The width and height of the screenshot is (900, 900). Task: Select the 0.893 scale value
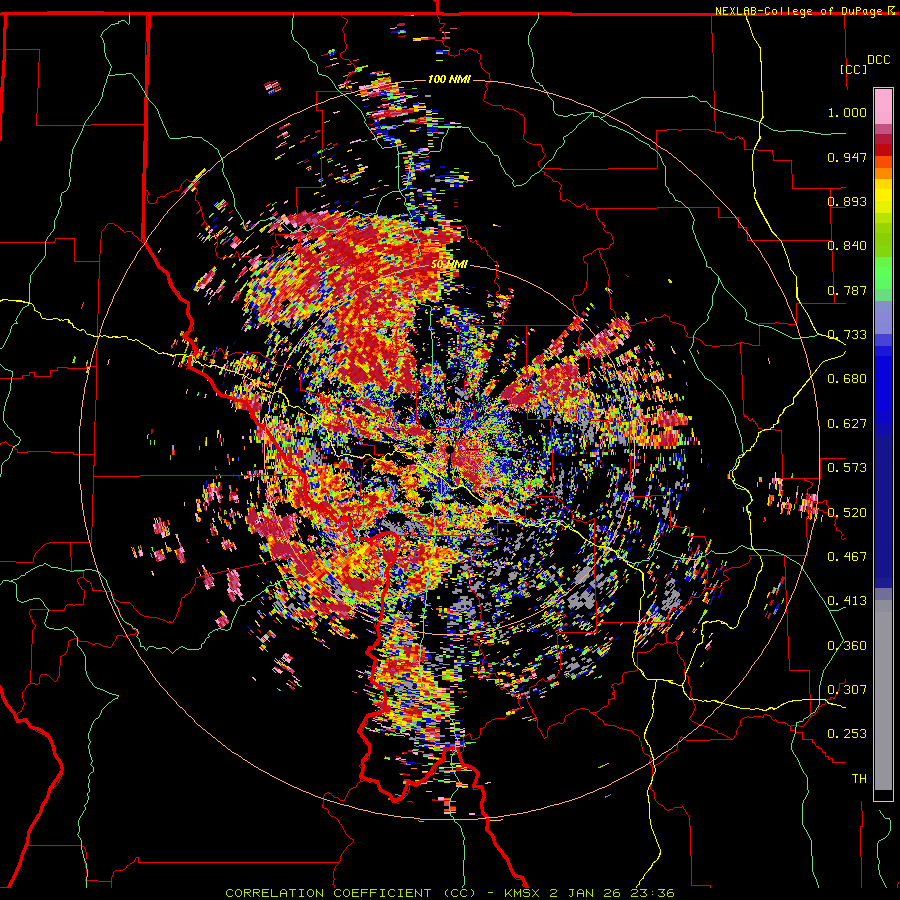point(847,201)
